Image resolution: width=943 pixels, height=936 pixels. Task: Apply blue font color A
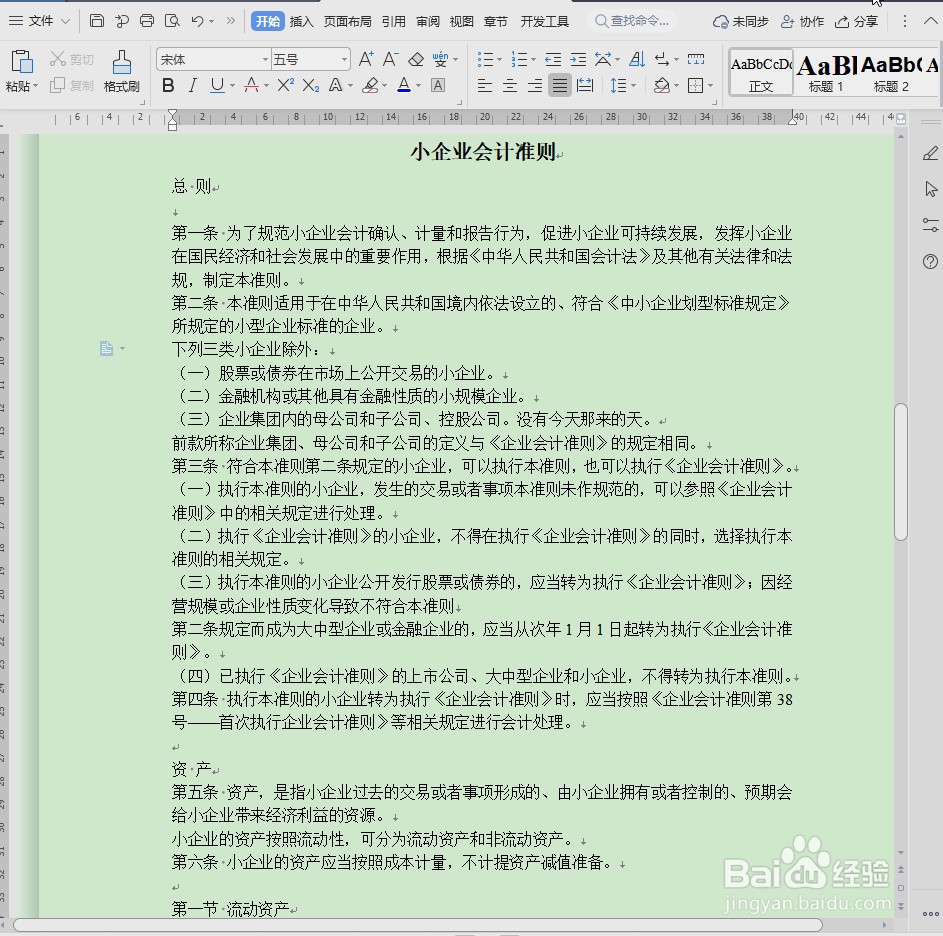[x=404, y=85]
